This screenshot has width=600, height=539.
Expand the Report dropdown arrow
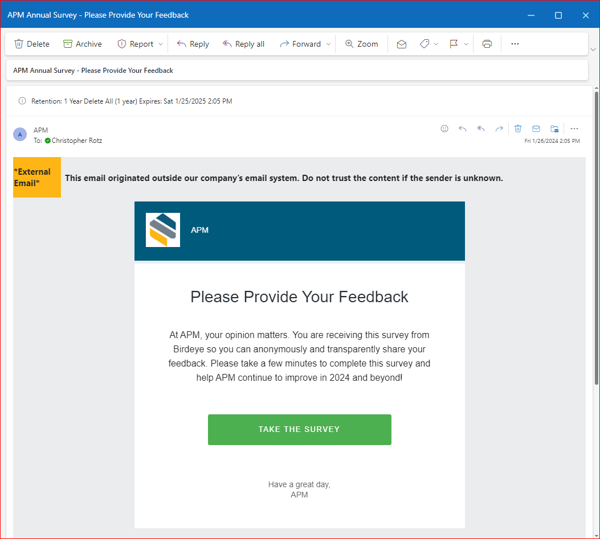pyautogui.click(x=161, y=44)
